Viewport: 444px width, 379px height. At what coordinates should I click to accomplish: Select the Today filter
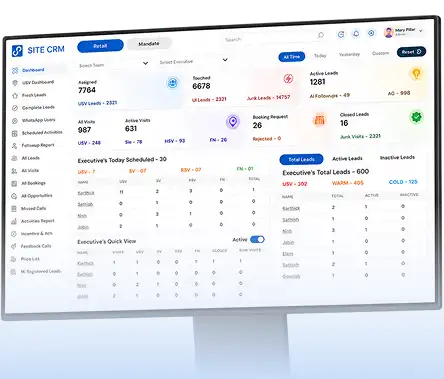click(320, 56)
